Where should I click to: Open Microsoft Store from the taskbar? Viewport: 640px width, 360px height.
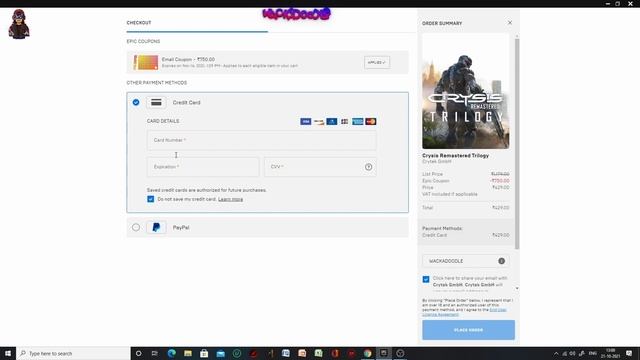coord(204,353)
